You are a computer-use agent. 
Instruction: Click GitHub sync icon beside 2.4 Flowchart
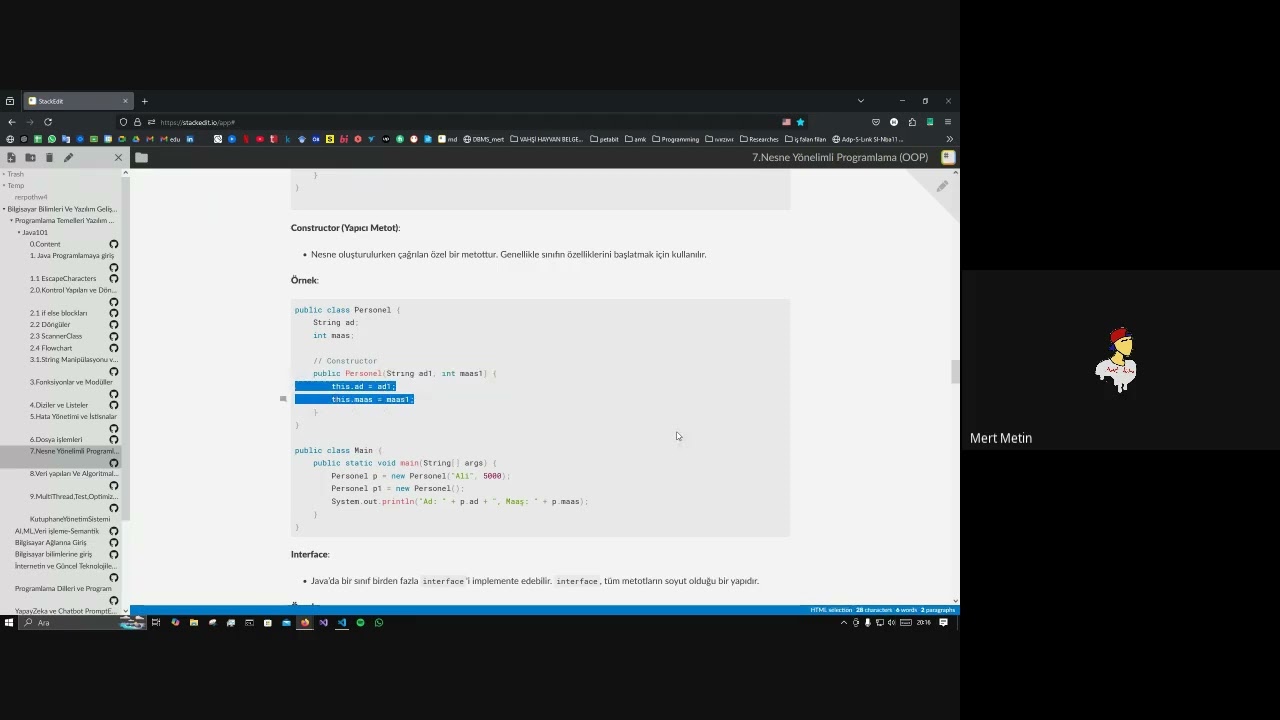click(x=114, y=348)
